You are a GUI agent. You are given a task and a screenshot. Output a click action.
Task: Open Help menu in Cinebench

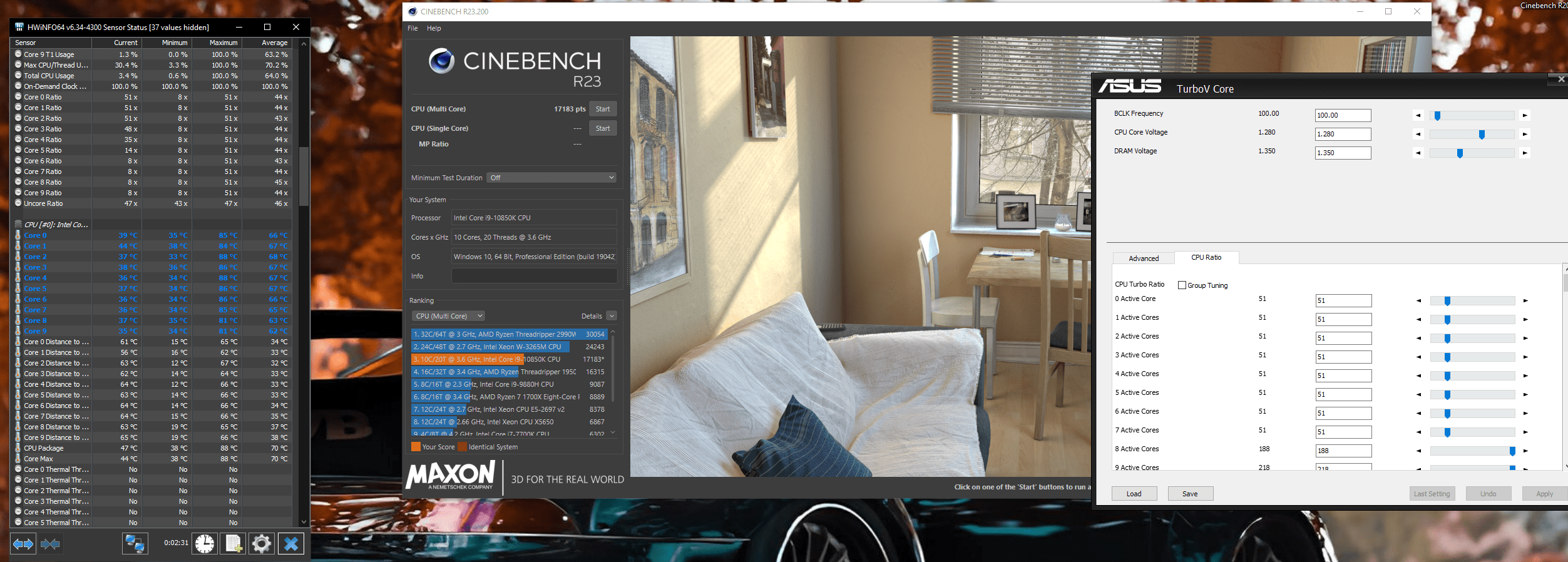tap(434, 28)
